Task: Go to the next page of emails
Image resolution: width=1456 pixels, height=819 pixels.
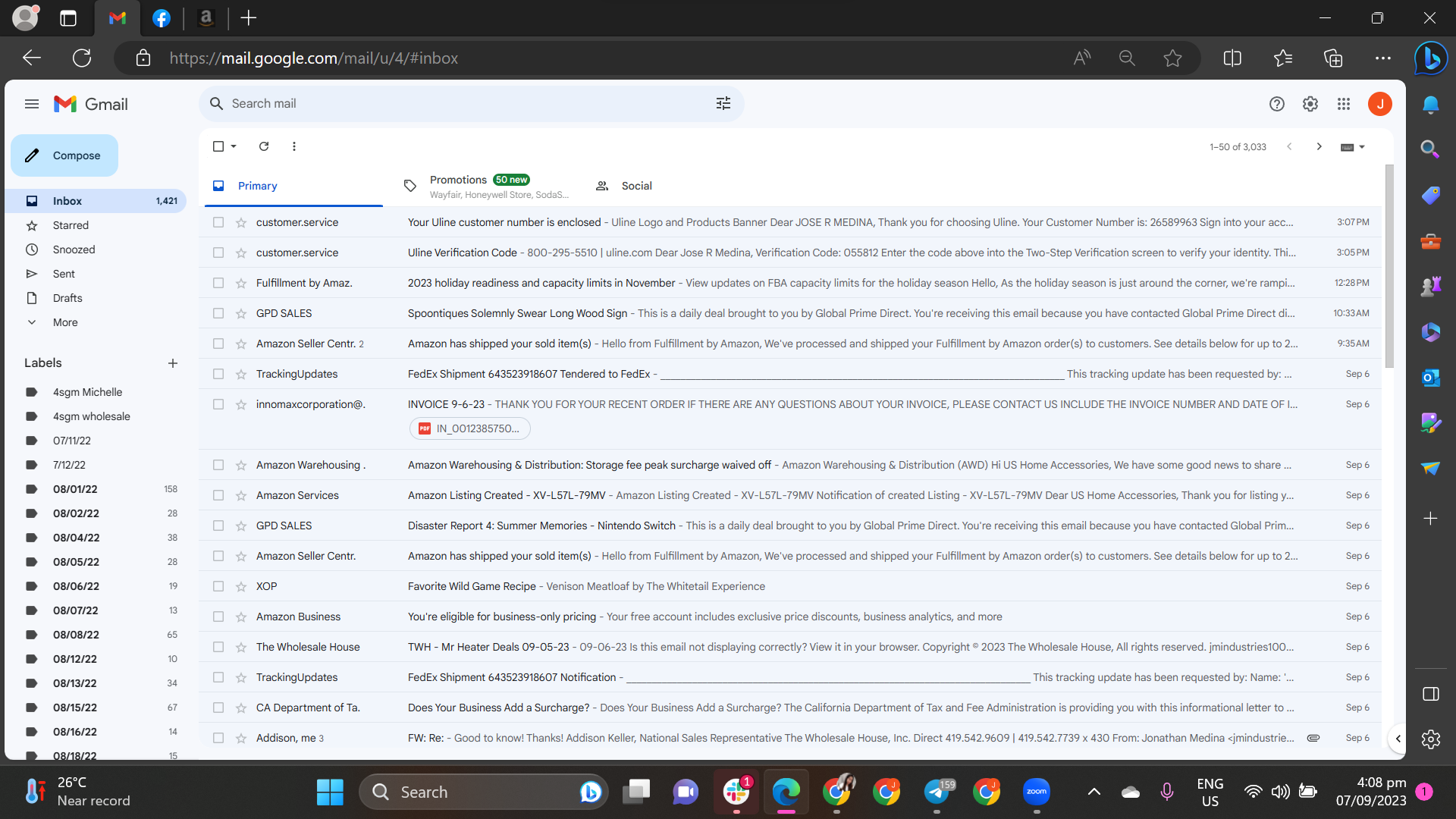Action: coord(1319,146)
